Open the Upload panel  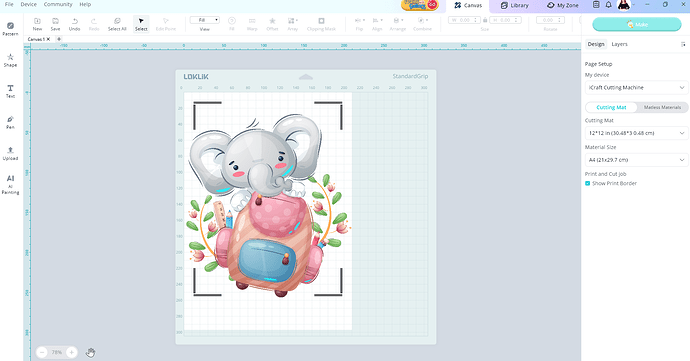(10, 154)
